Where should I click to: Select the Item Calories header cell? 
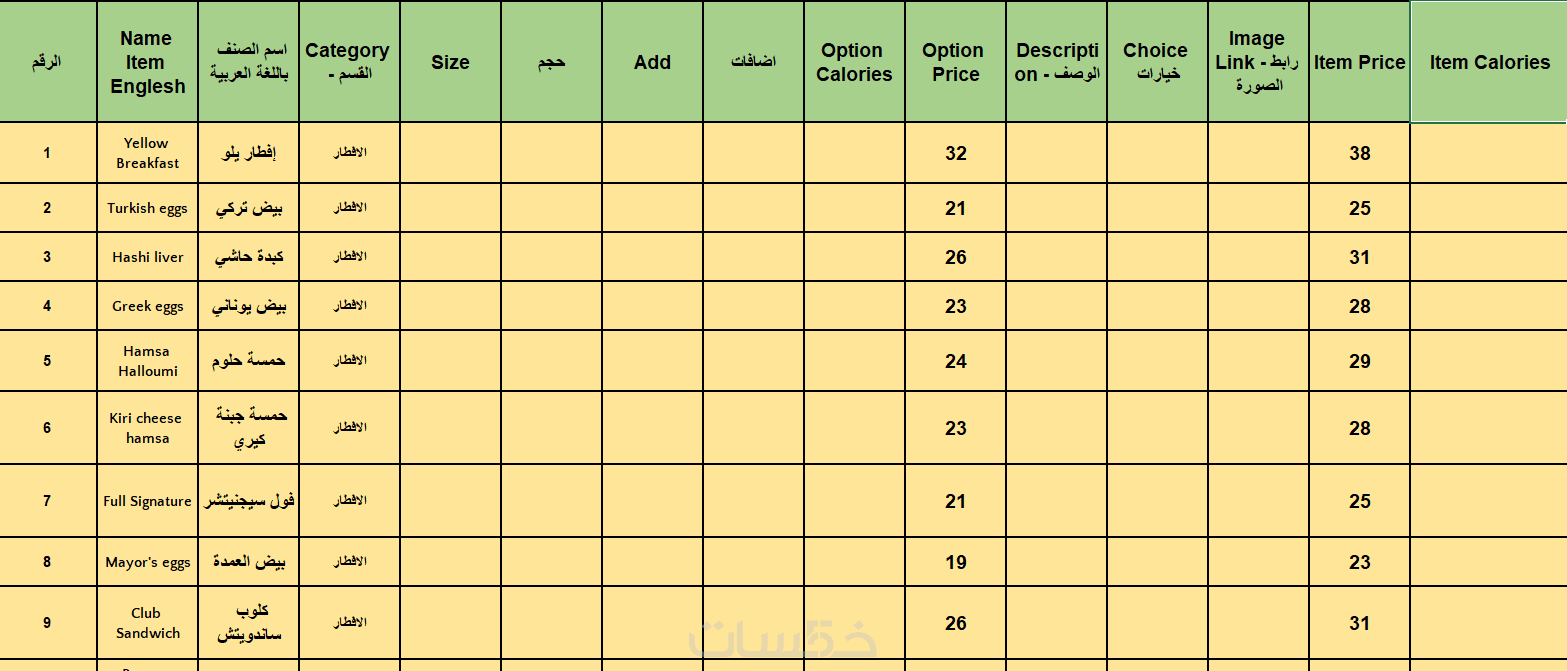coord(1488,62)
